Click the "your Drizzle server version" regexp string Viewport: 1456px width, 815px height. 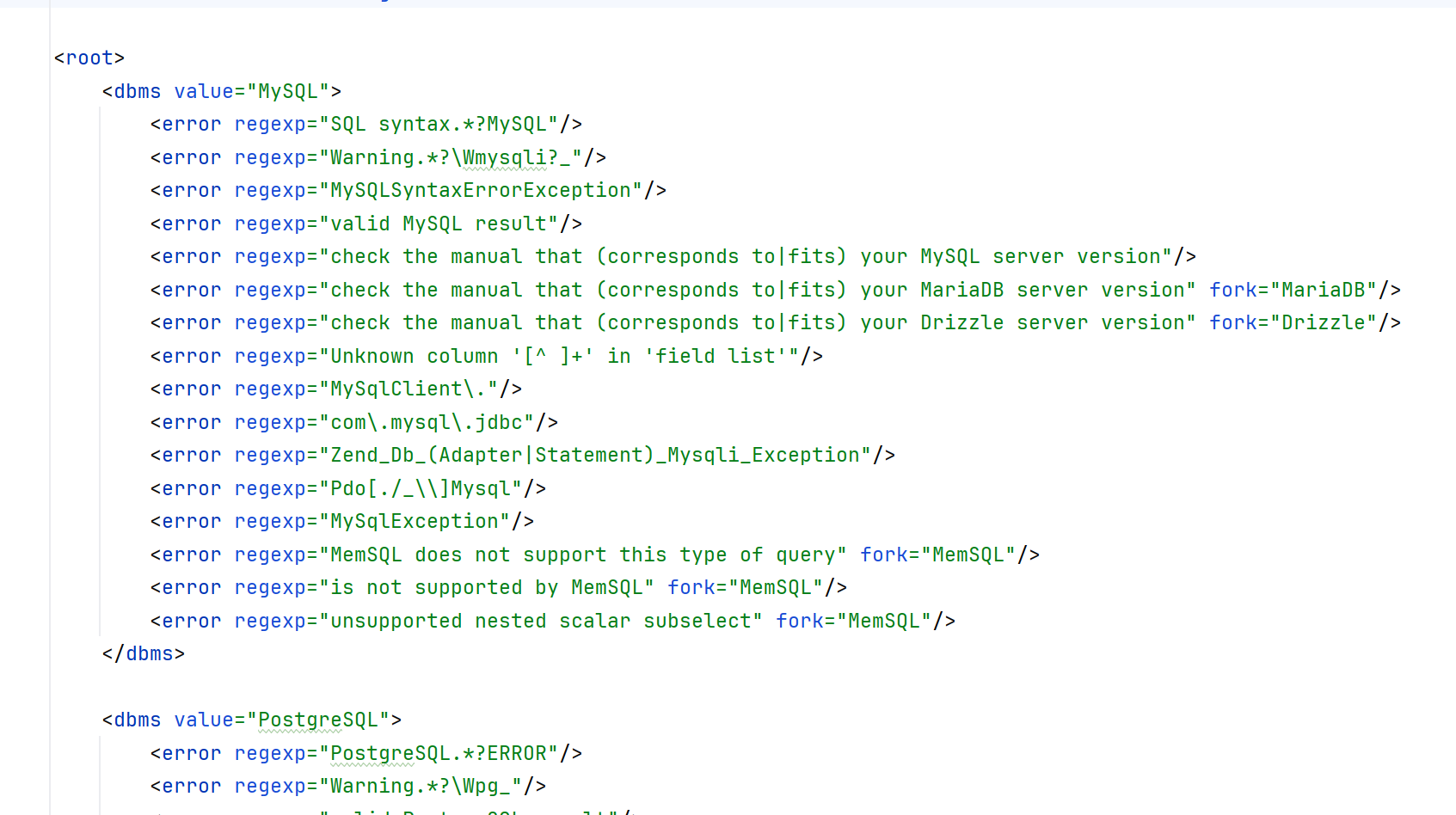(758, 322)
